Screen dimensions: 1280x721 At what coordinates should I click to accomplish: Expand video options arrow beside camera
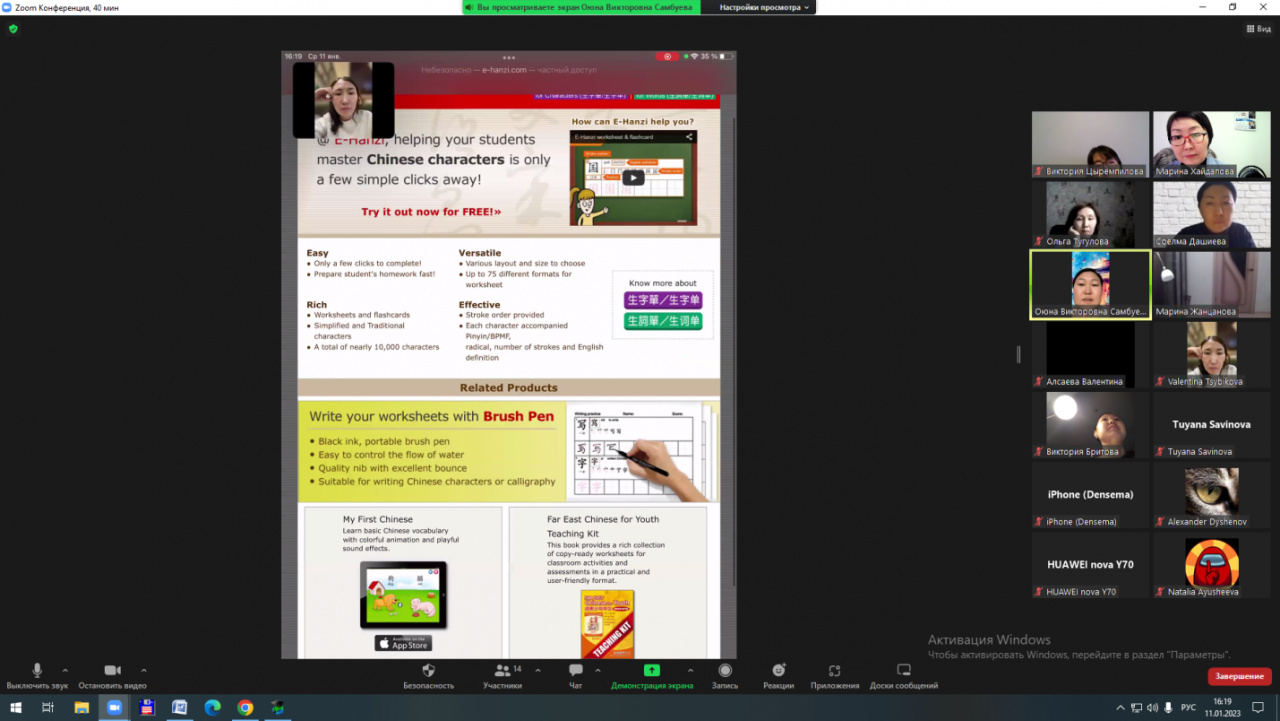pyautogui.click(x=143, y=670)
